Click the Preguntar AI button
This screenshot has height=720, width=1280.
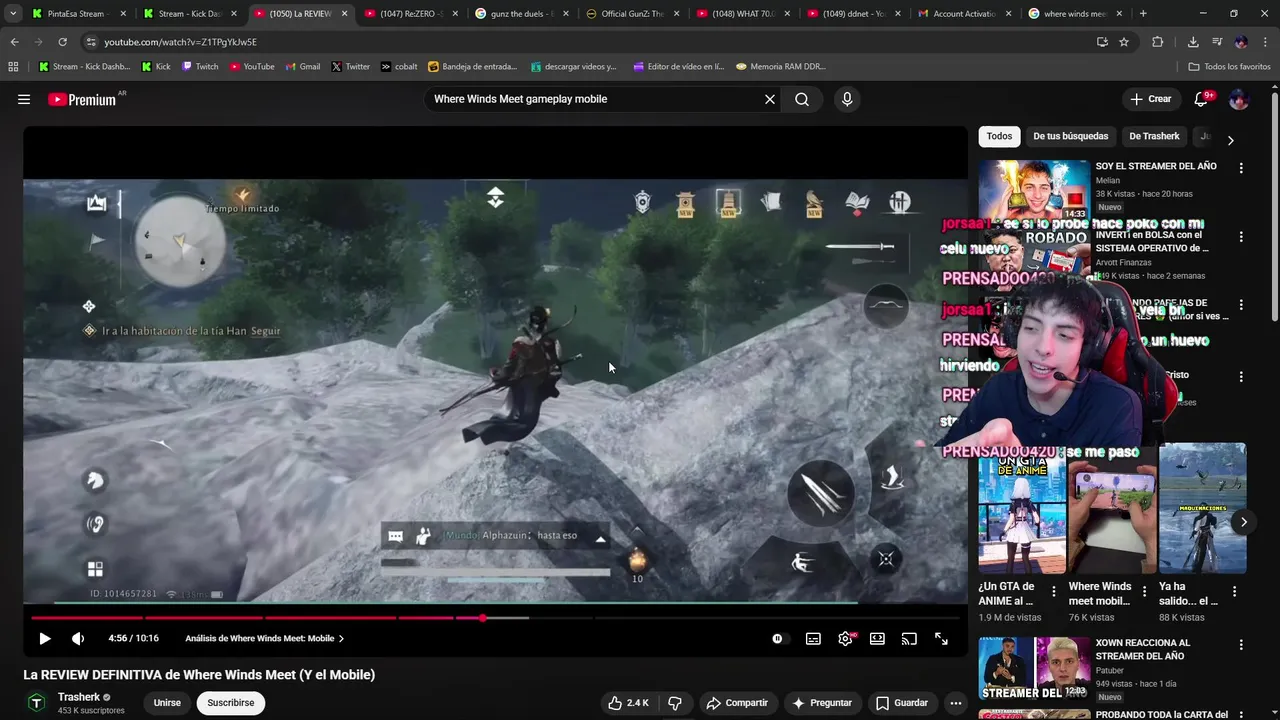pyautogui.click(x=822, y=703)
